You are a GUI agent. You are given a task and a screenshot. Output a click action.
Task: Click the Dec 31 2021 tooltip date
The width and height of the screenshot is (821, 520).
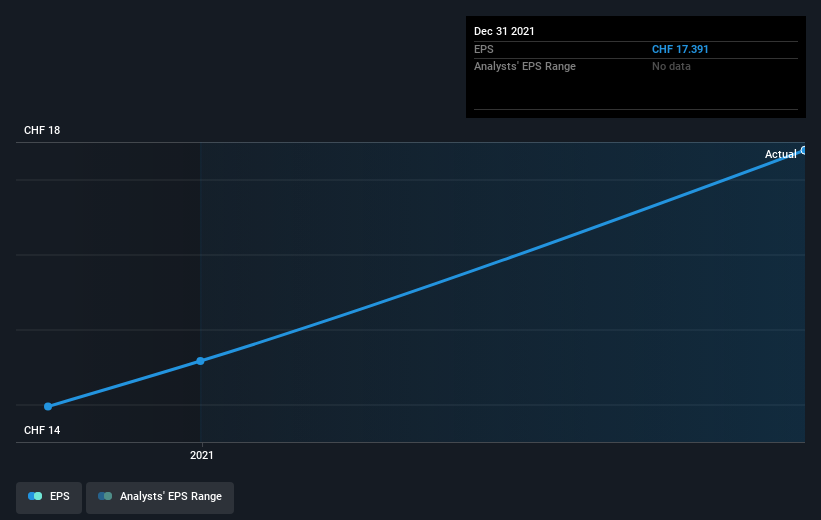504,31
